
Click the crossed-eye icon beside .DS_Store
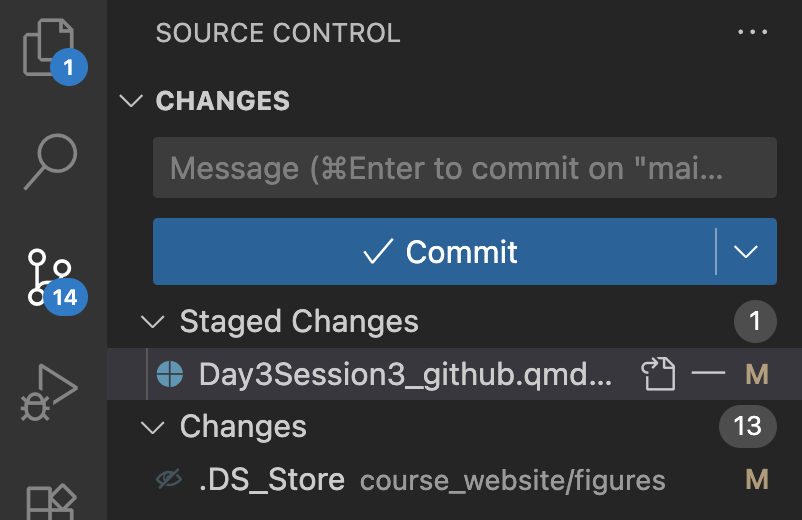click(x=169, y=479)
